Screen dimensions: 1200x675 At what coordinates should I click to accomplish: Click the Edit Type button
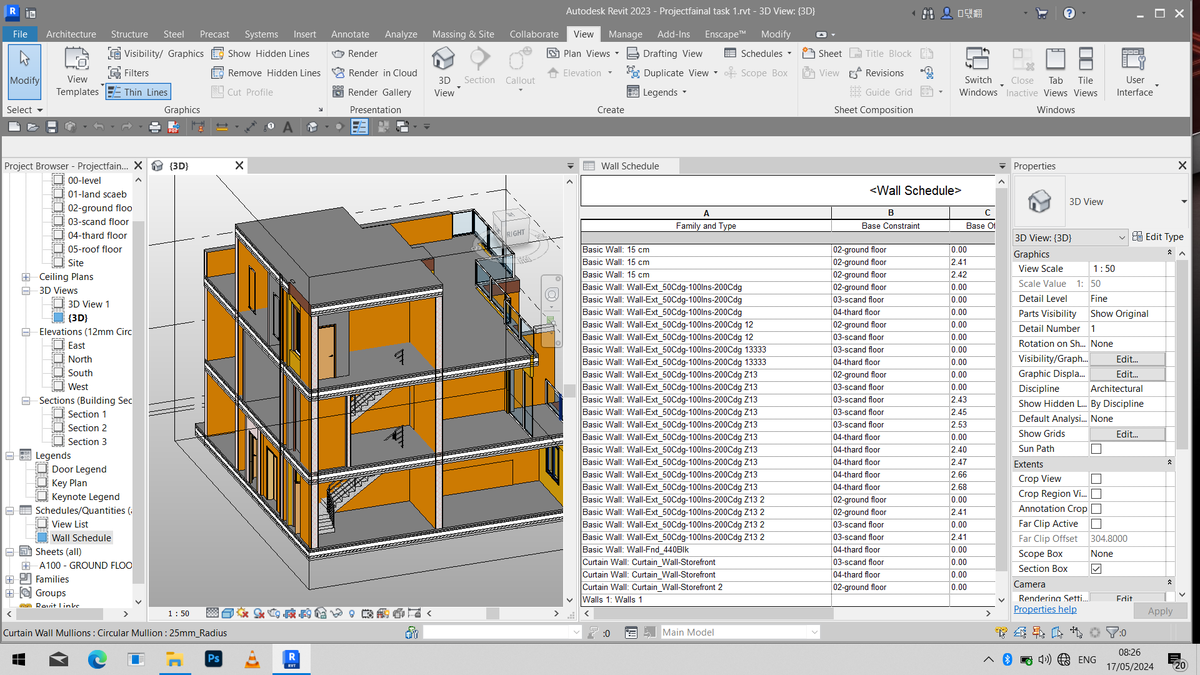pos(1158,237)
